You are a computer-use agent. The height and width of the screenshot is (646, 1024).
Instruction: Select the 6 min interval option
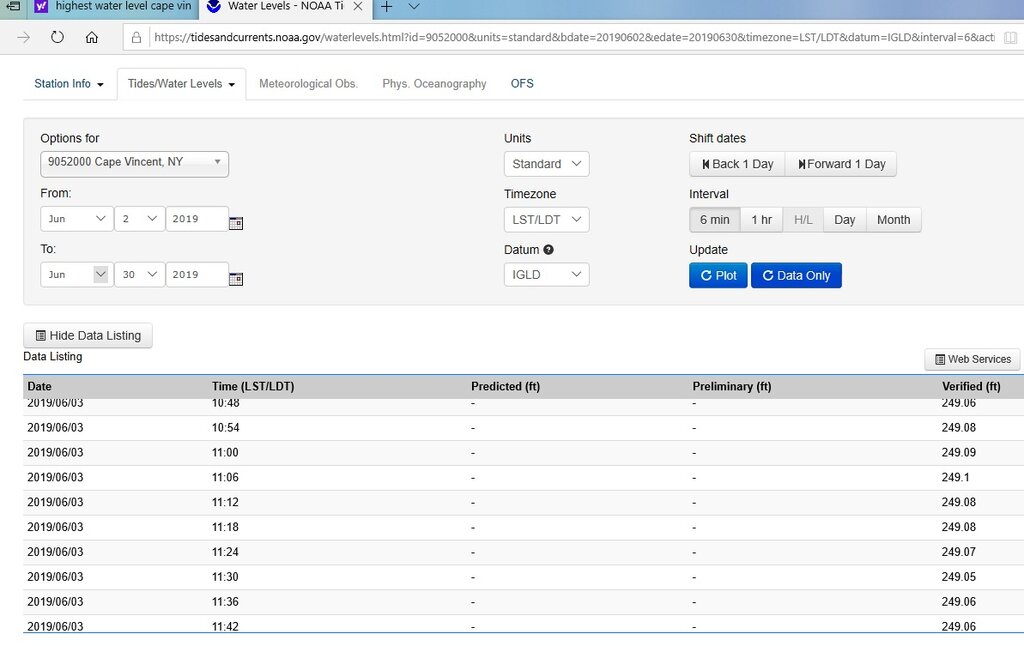(x=714, y=220)
